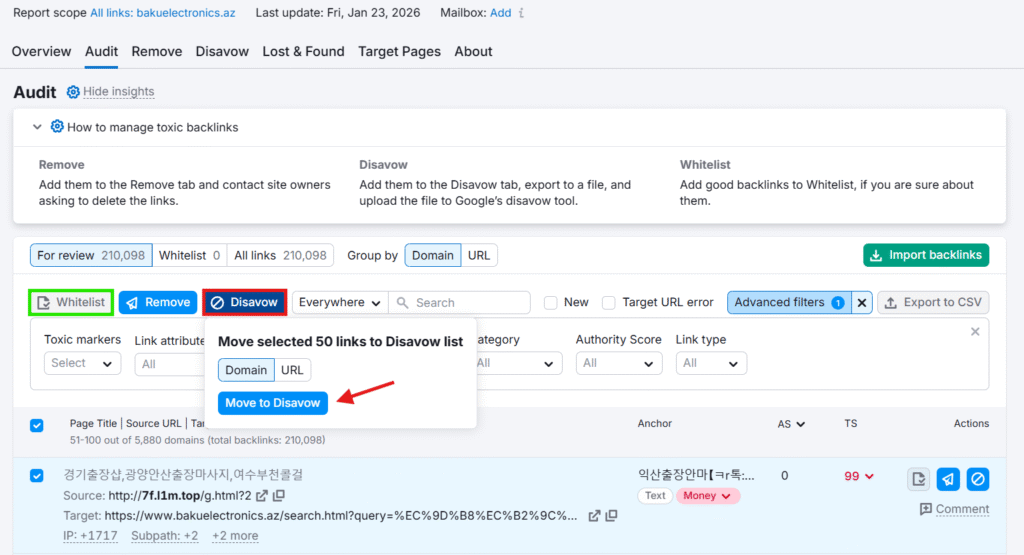Click the Text anchor tag
This screenshot has width=1024, height=555.
[655, 496]
